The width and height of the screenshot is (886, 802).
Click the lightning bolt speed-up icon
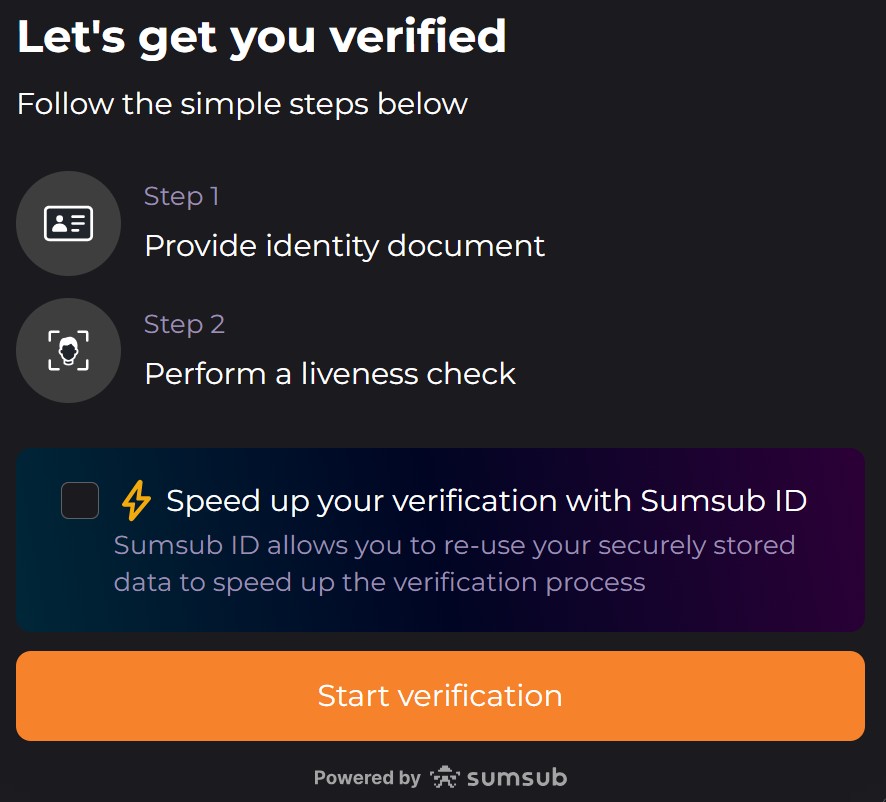point(137,500)
